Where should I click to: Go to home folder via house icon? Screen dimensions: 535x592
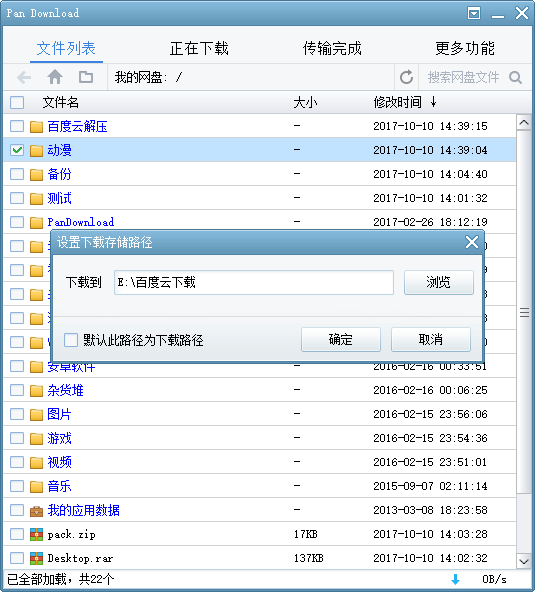(55, 77)
